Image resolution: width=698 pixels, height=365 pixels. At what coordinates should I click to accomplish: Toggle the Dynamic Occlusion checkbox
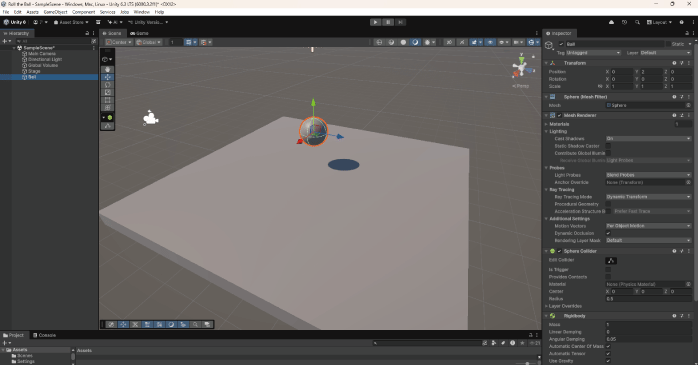608,233
